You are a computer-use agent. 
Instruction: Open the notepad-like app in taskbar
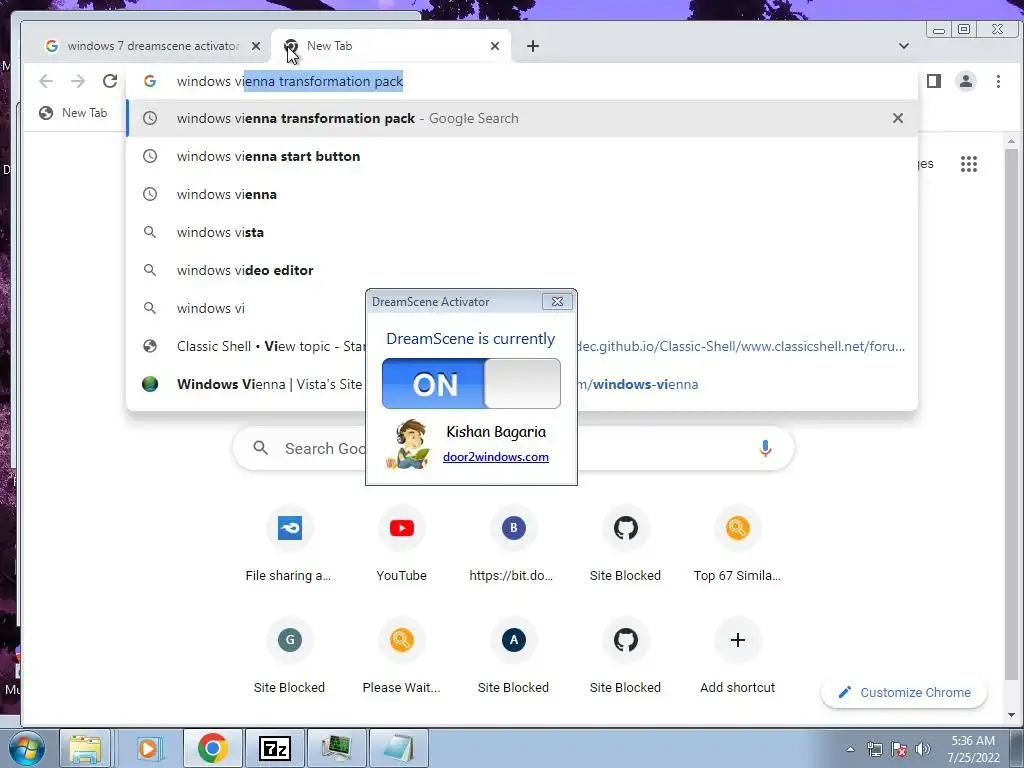click(399, 748)
